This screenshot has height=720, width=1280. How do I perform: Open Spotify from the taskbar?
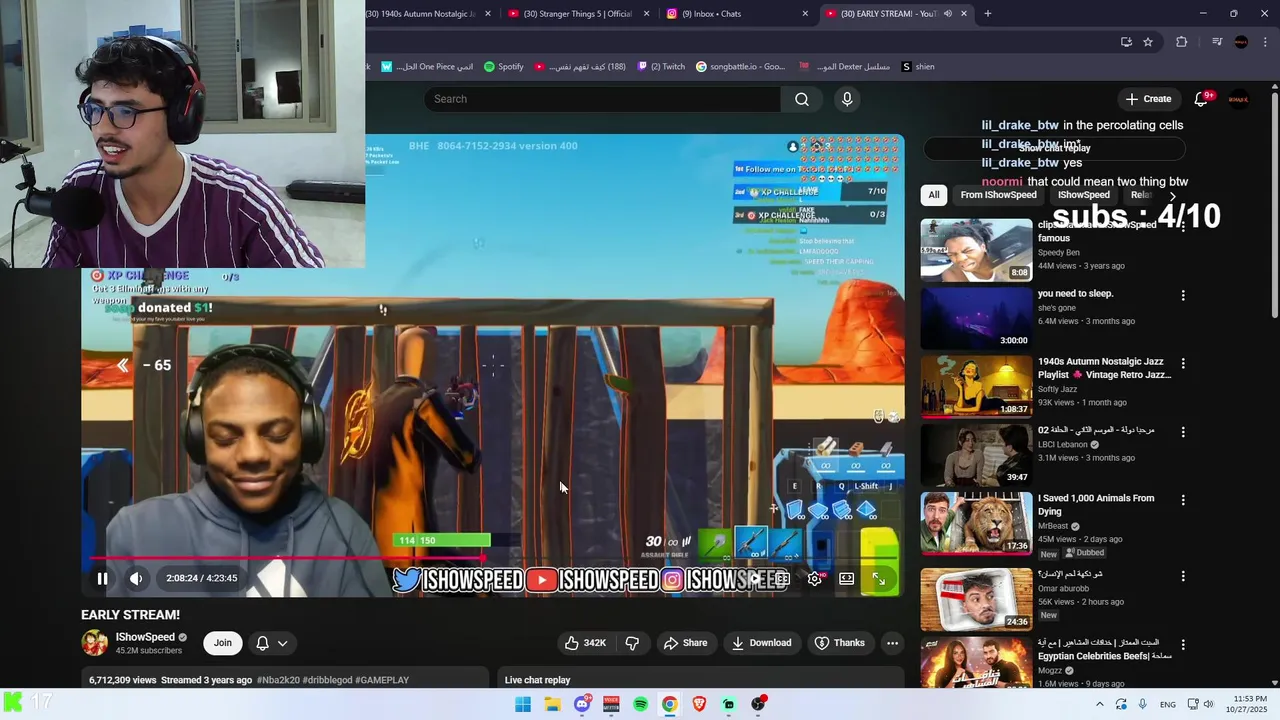pyautogui.click(x=640, y=704)
